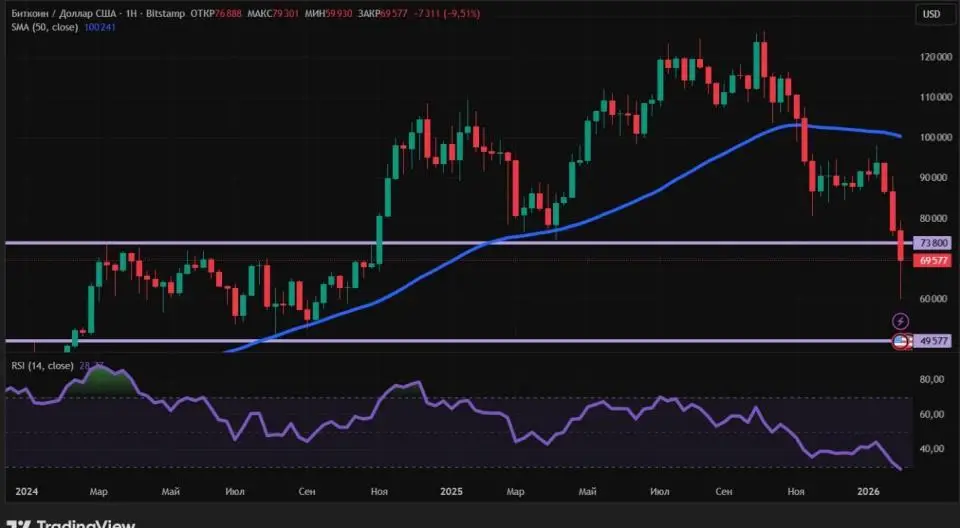Click the 40,00 RSI scale label
Viewport: 960px width, 528px height.
932,449
